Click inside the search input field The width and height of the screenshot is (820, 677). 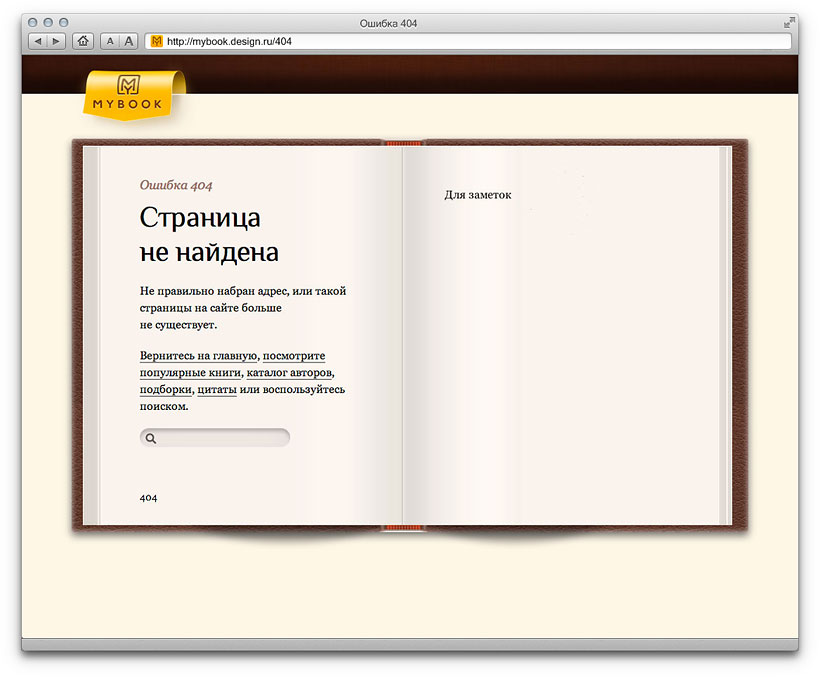(215, 437)
